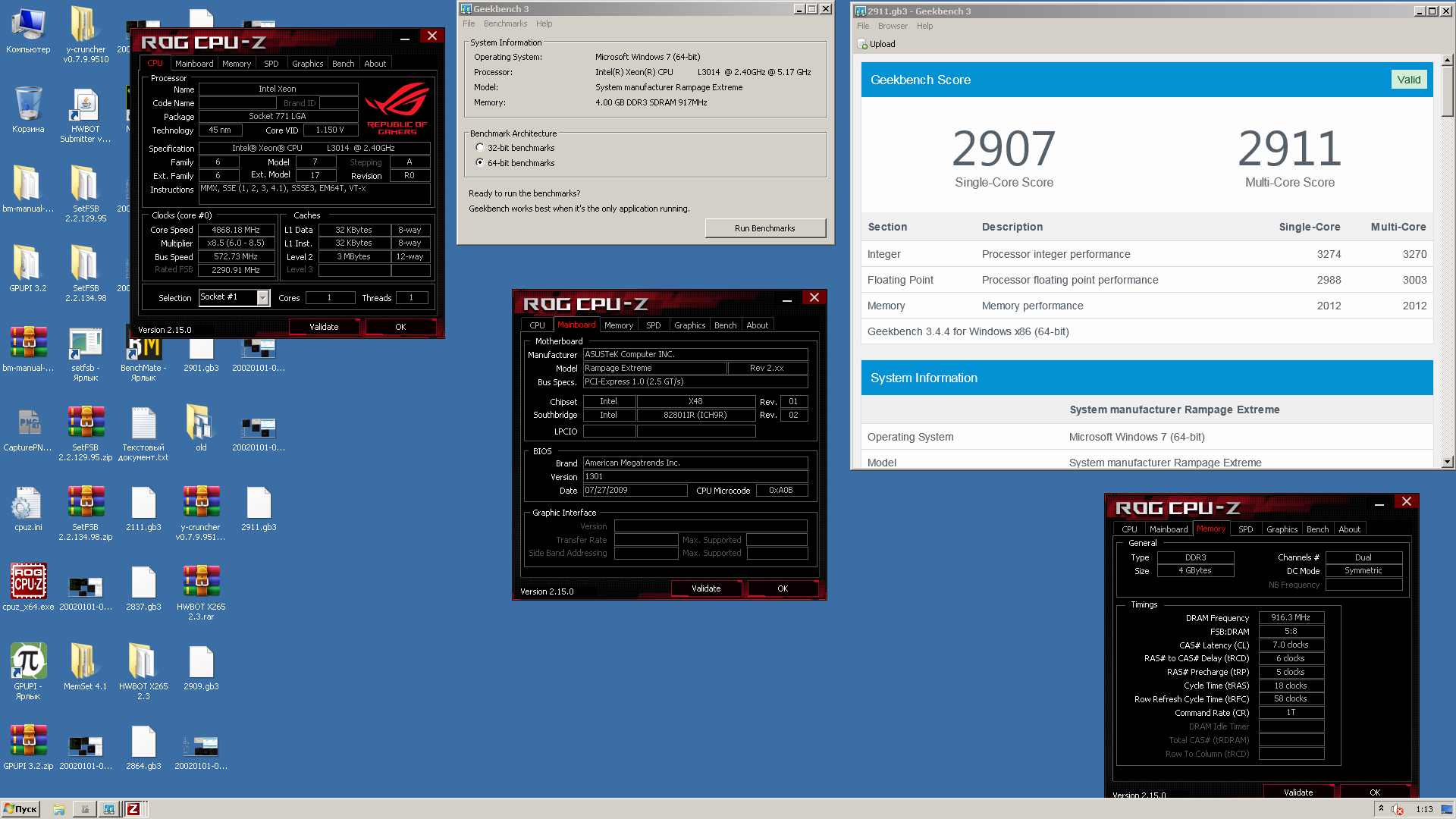The image size is (1456, 819).
Task: Click OK in the CPU tab CPU-Z window
Action: pos(400,327)
